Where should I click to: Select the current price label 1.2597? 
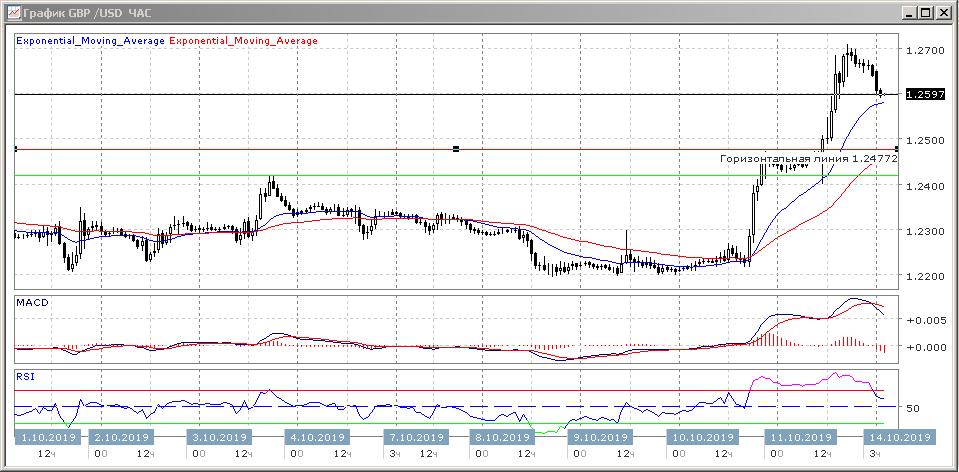coord(922,95)
